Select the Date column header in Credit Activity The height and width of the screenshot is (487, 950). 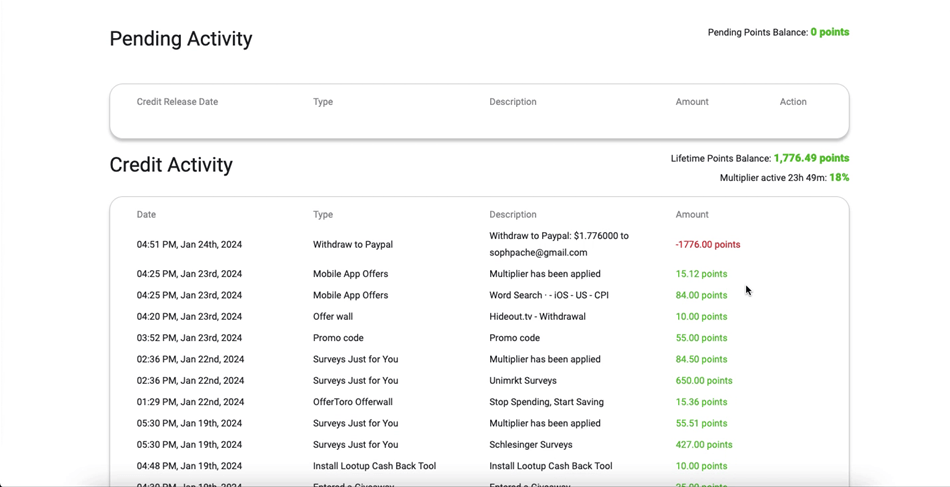tap(146, 214)
